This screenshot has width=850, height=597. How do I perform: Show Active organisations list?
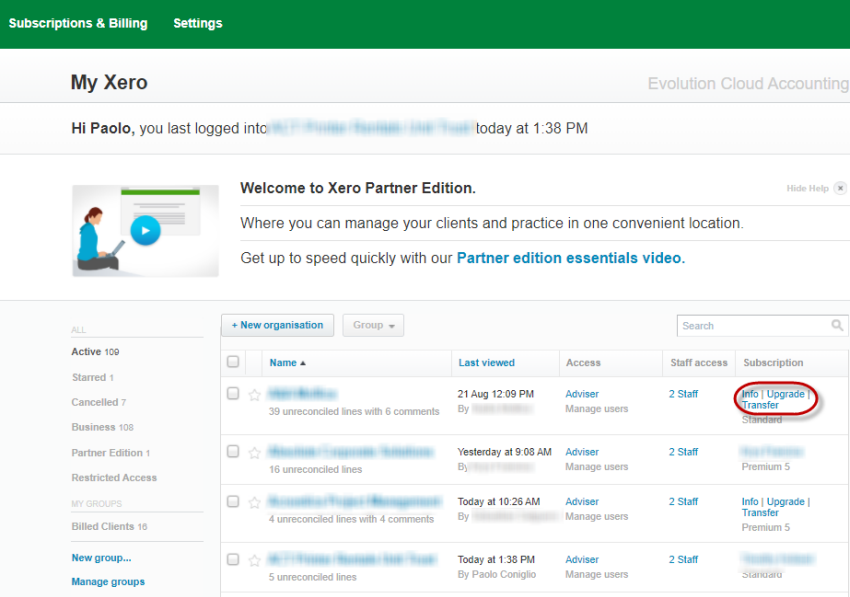(x=95, y=352)
